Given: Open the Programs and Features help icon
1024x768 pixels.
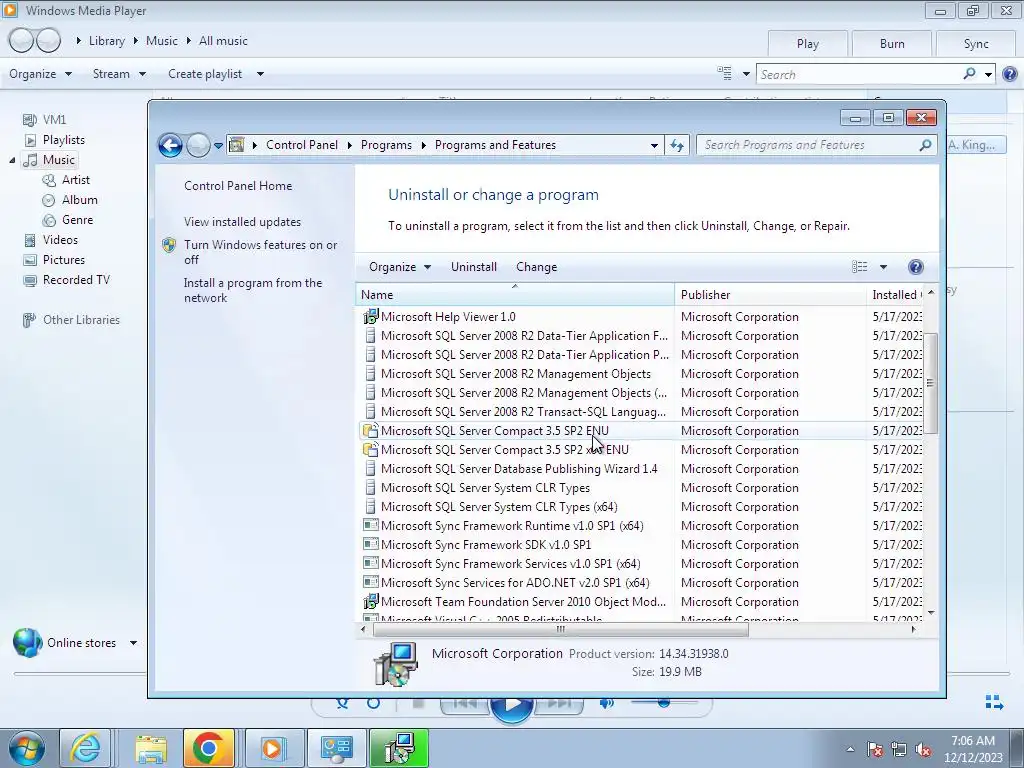Looking at the screenshot, I should pos(916,266).
